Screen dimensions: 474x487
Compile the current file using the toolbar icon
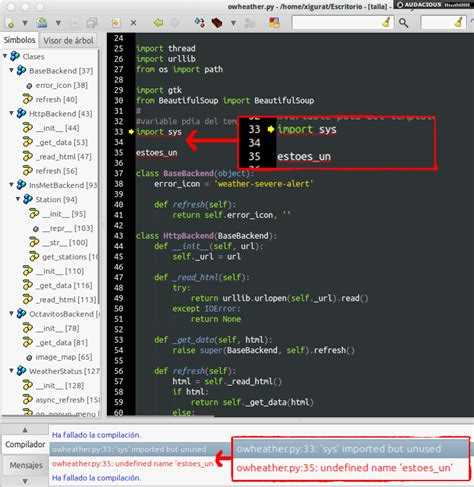[x=200, y=23]
